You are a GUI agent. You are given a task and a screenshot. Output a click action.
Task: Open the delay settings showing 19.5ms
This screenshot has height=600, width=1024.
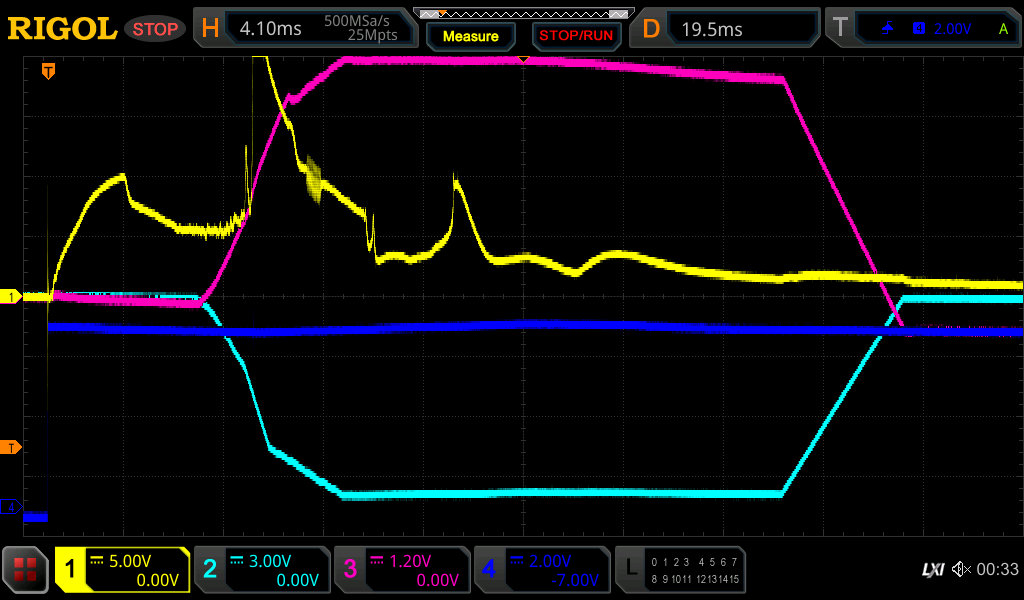[727, 29]
